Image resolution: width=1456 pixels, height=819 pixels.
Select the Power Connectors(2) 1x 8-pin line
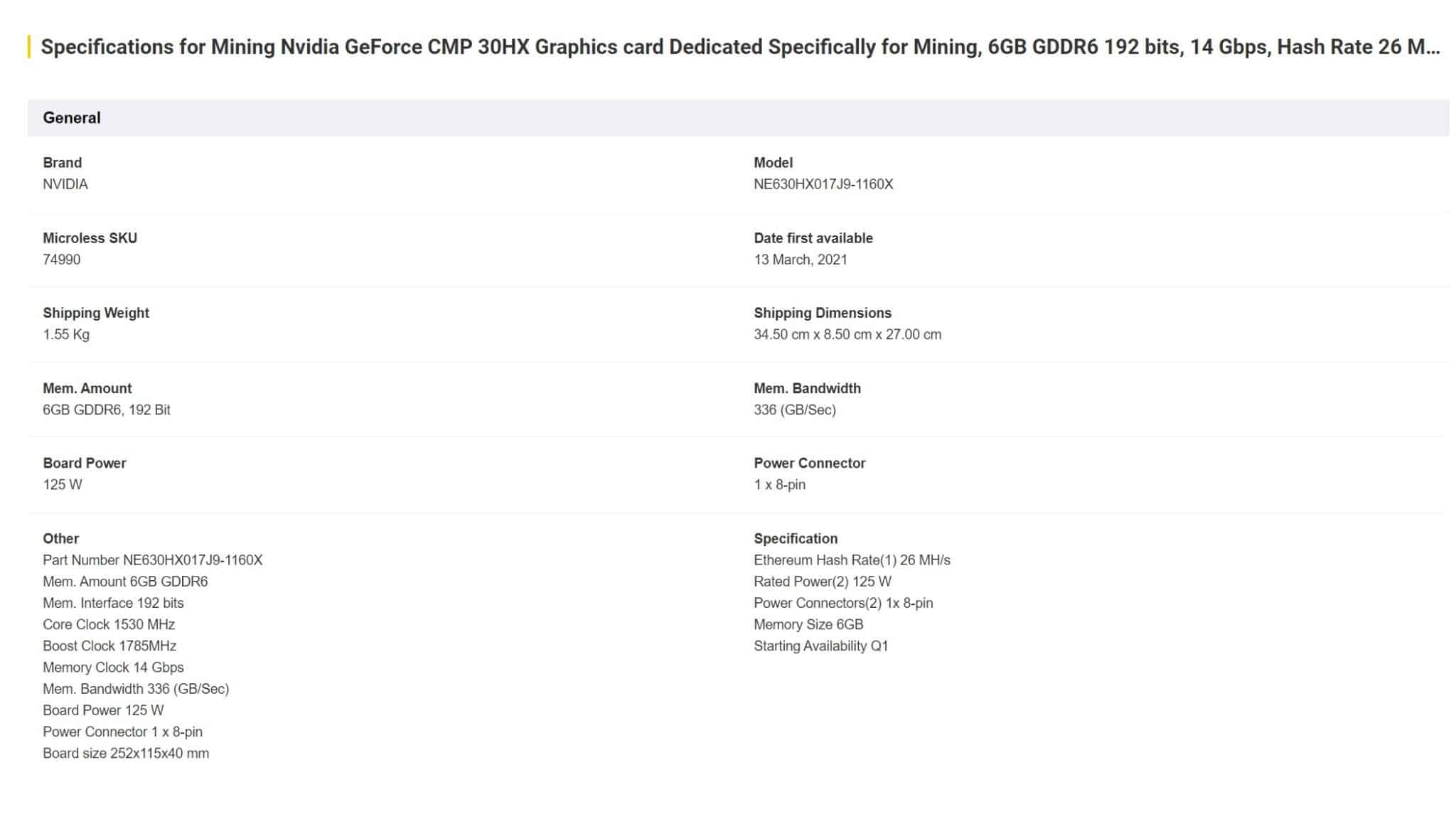coord(843,603)
